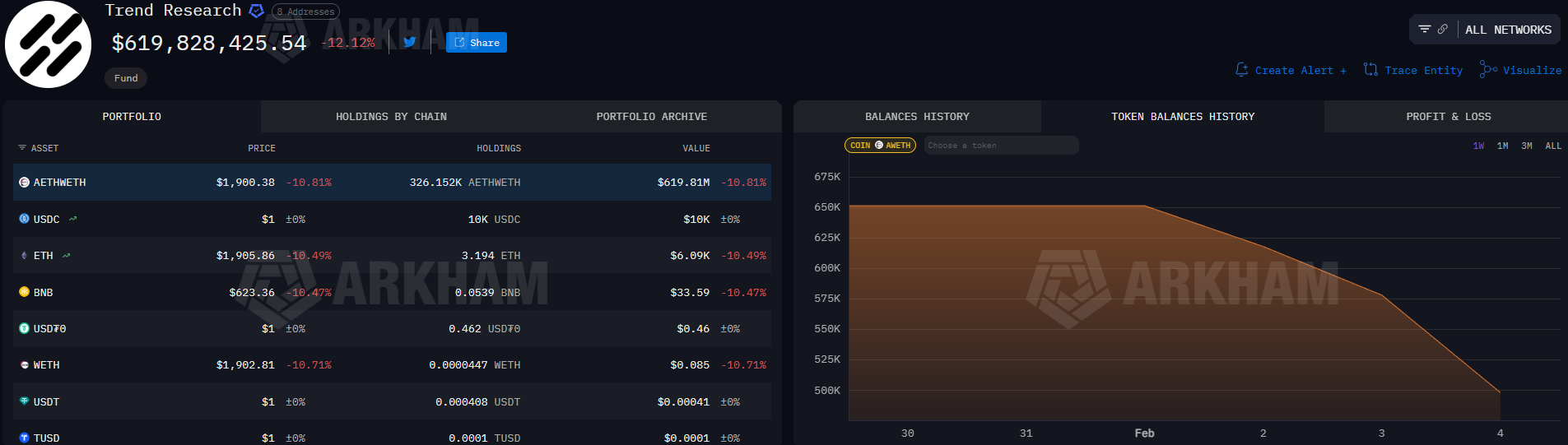Click the verified badge beside Trend Research
This screenshot has height=445, width=1568.
pyautogui.click(x=257, y=11)
